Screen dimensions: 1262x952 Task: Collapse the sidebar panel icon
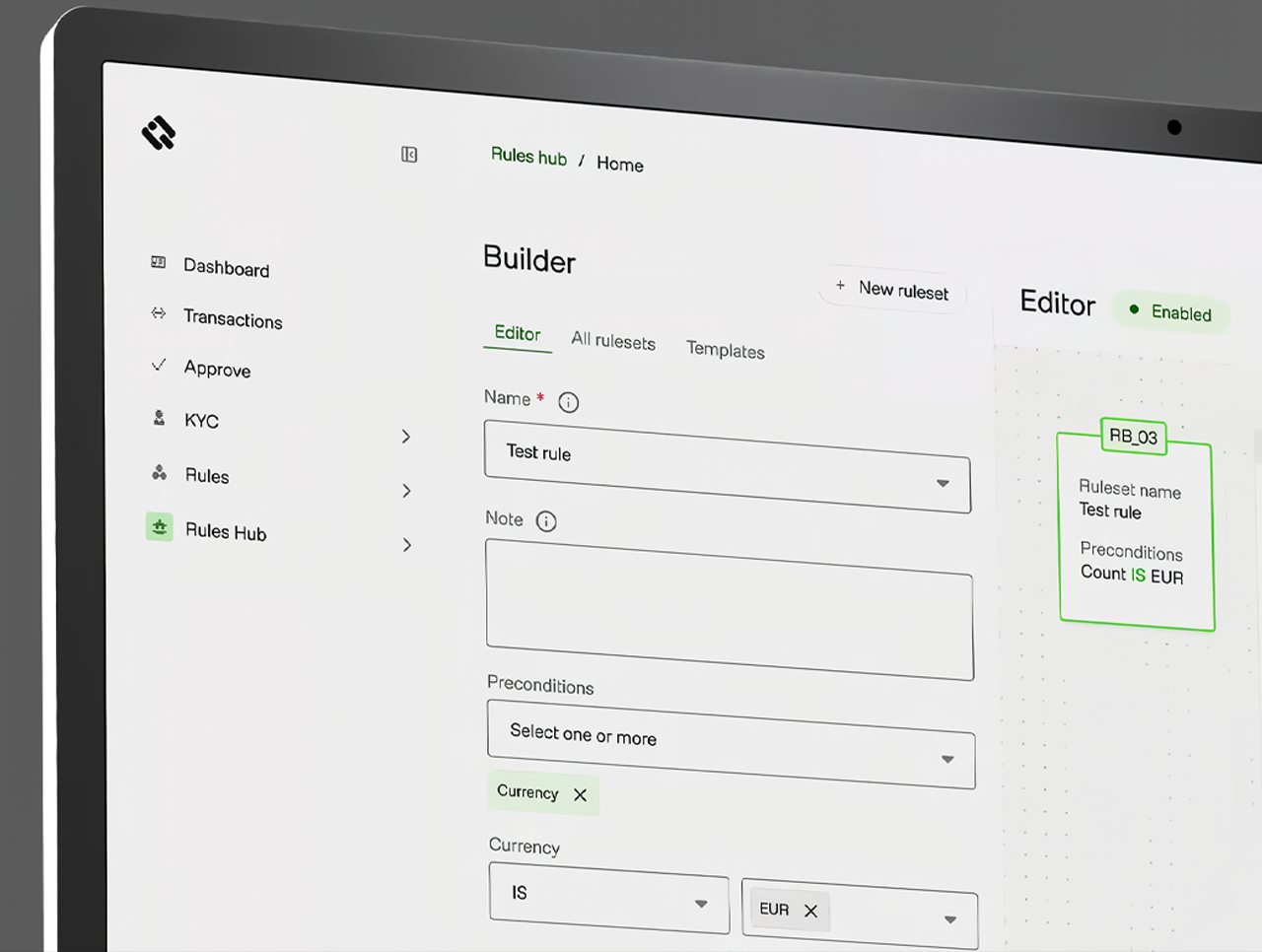pyautogui.click(x=409, y=155)
